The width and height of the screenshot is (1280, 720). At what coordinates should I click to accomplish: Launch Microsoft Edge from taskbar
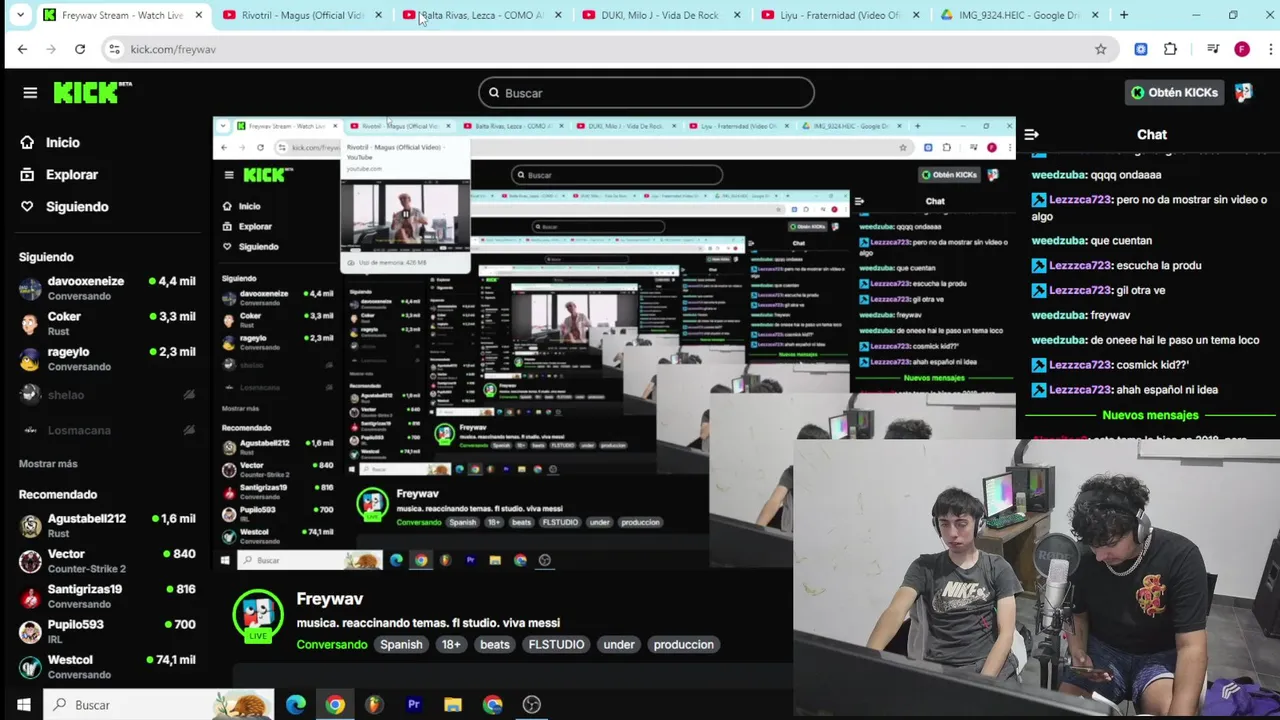pos(296,705)
